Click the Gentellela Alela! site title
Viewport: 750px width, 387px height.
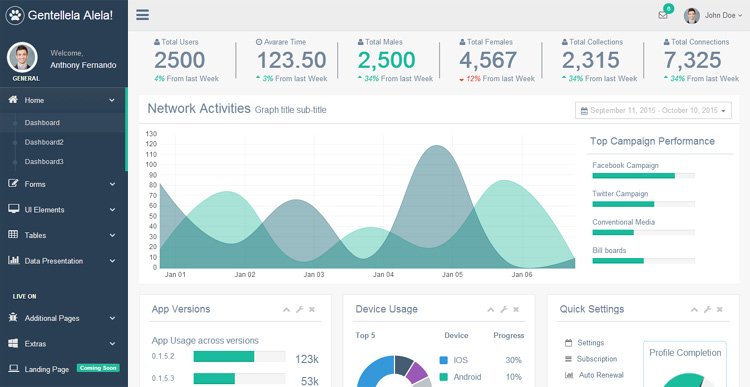[70, 15]
